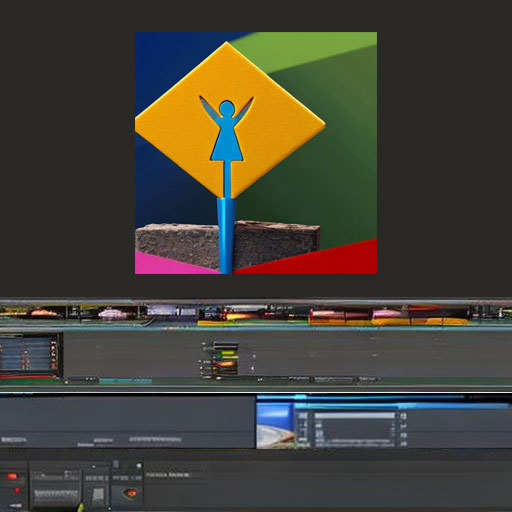The height and width of the screenshot is (512, 512).
Task: Click the orange oval button in dark panel
Action: click(131, 492)
